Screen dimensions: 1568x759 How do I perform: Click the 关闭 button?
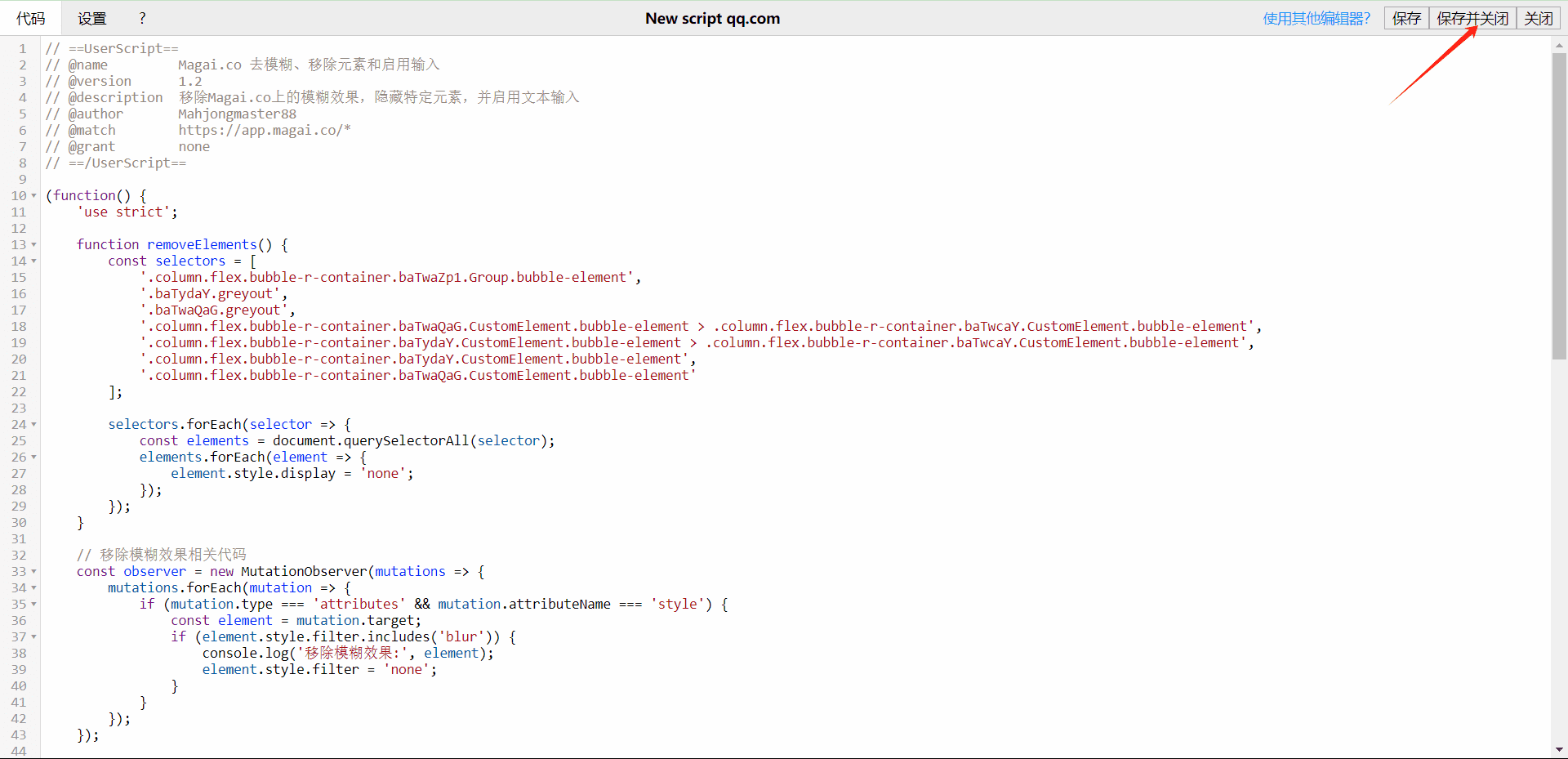click(x=1539, y=18)
